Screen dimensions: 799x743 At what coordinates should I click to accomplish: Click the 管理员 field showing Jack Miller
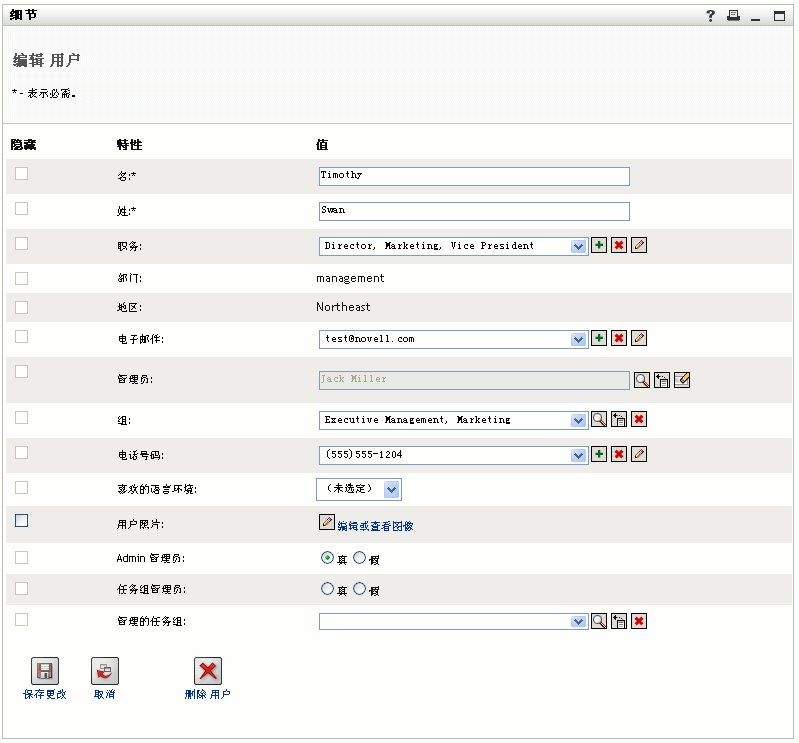point(474,380)
